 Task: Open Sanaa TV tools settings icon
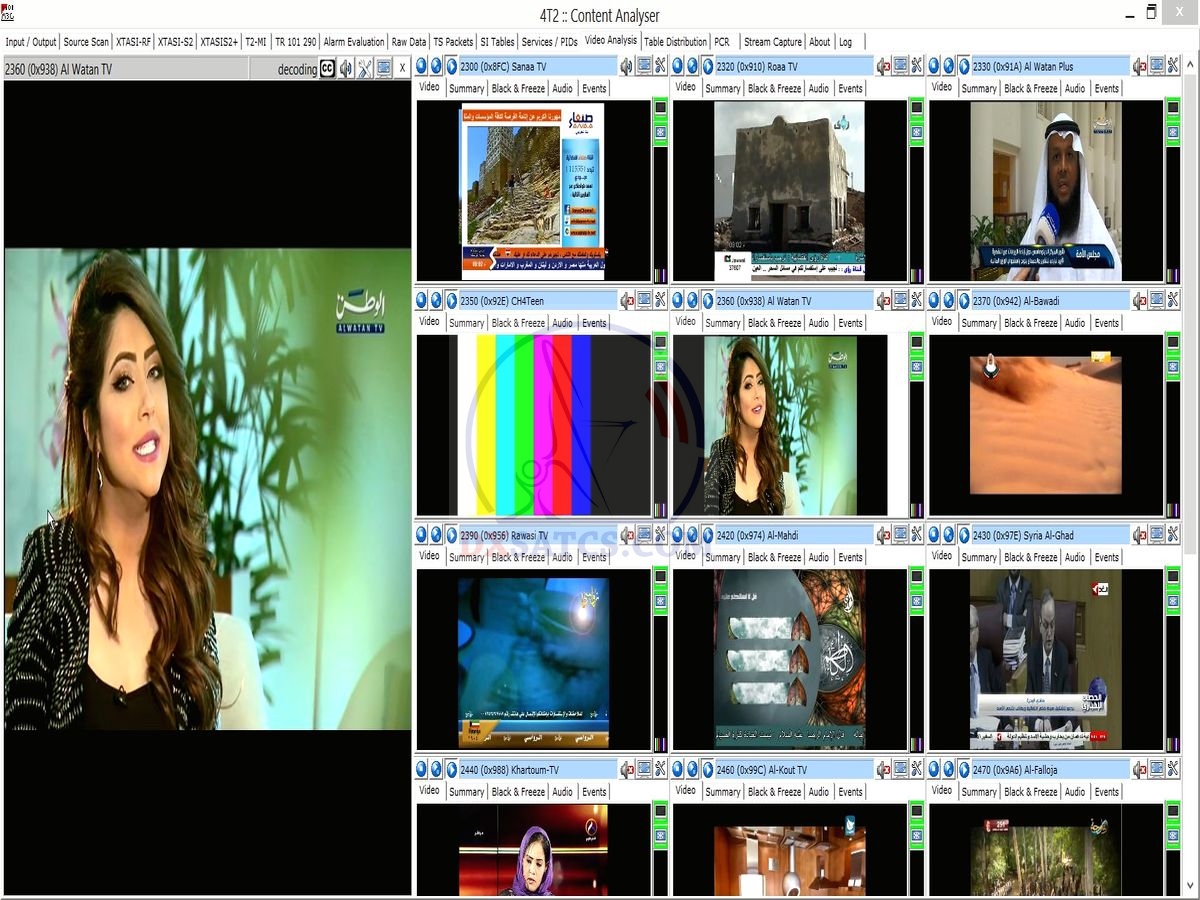661,66
